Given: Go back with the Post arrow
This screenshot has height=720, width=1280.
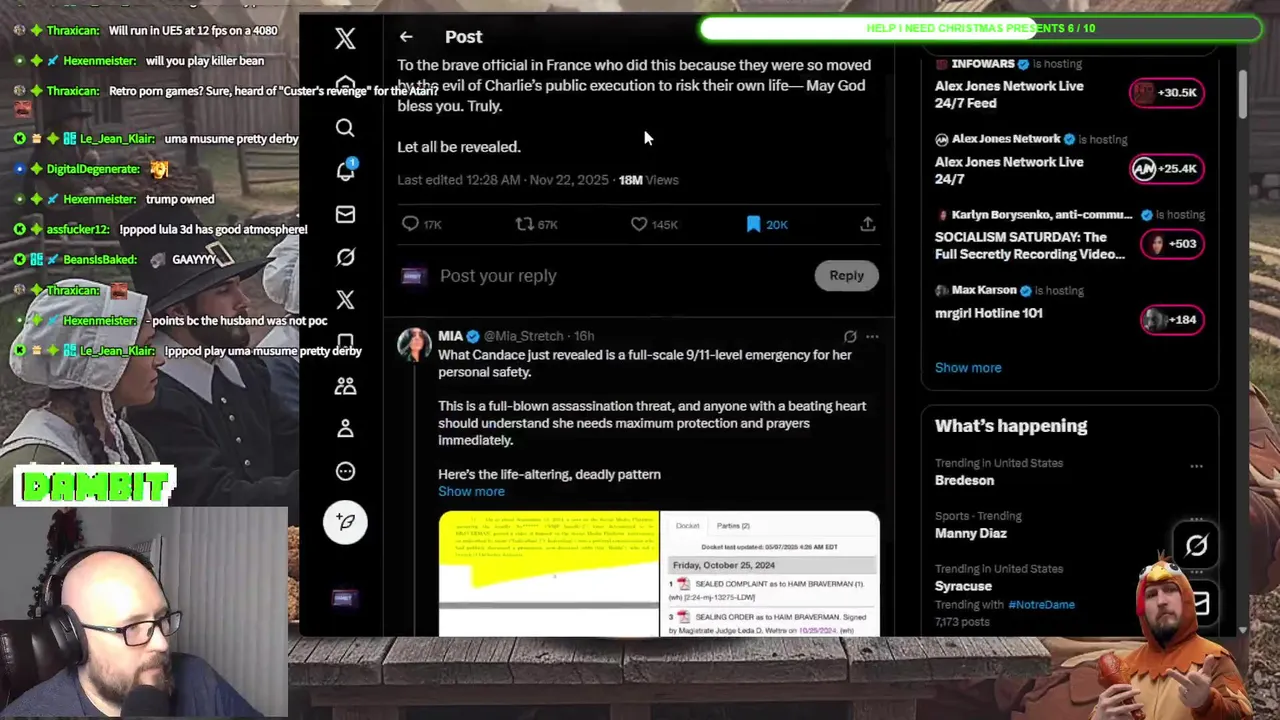Looking at the screenshot, I should click(x=406, y=37).
